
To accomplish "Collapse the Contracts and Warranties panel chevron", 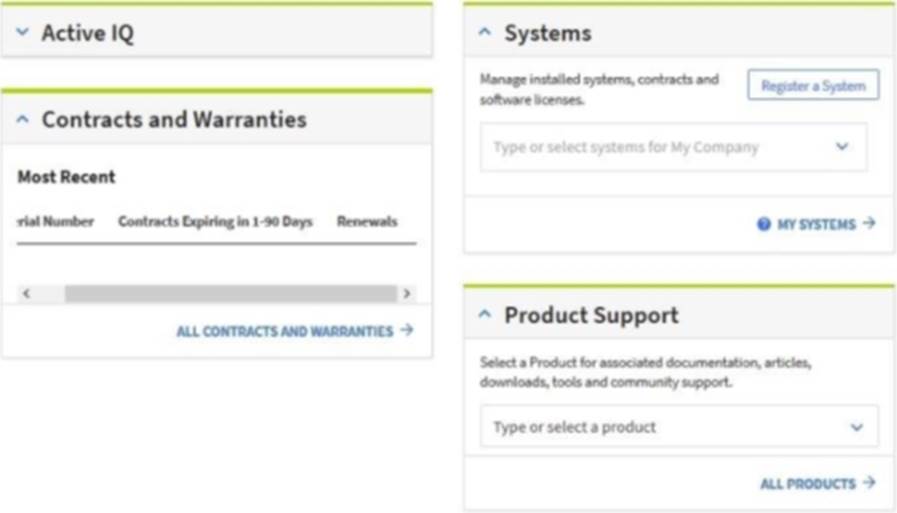I will tap(24, 120).
